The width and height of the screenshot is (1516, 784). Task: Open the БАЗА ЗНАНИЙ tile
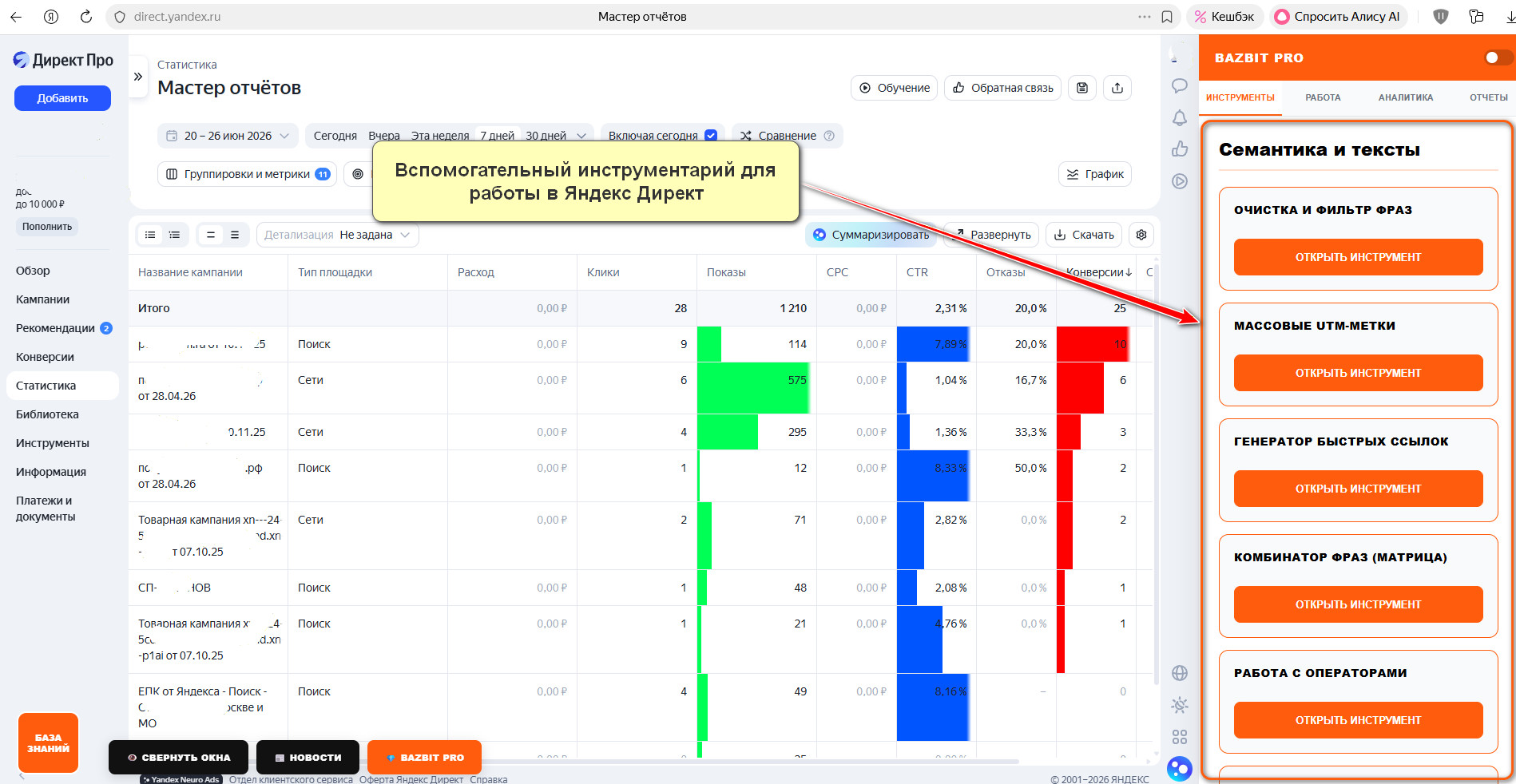click(x=48, y=743)
